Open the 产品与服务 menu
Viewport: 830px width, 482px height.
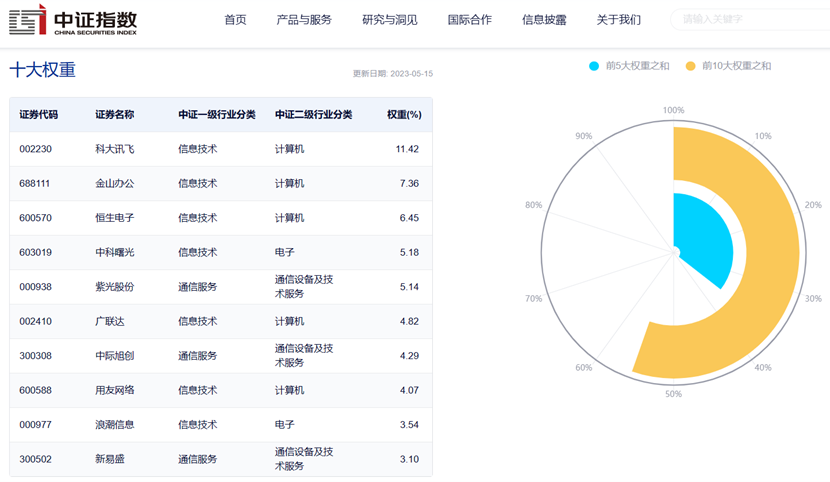coord(304,20)
